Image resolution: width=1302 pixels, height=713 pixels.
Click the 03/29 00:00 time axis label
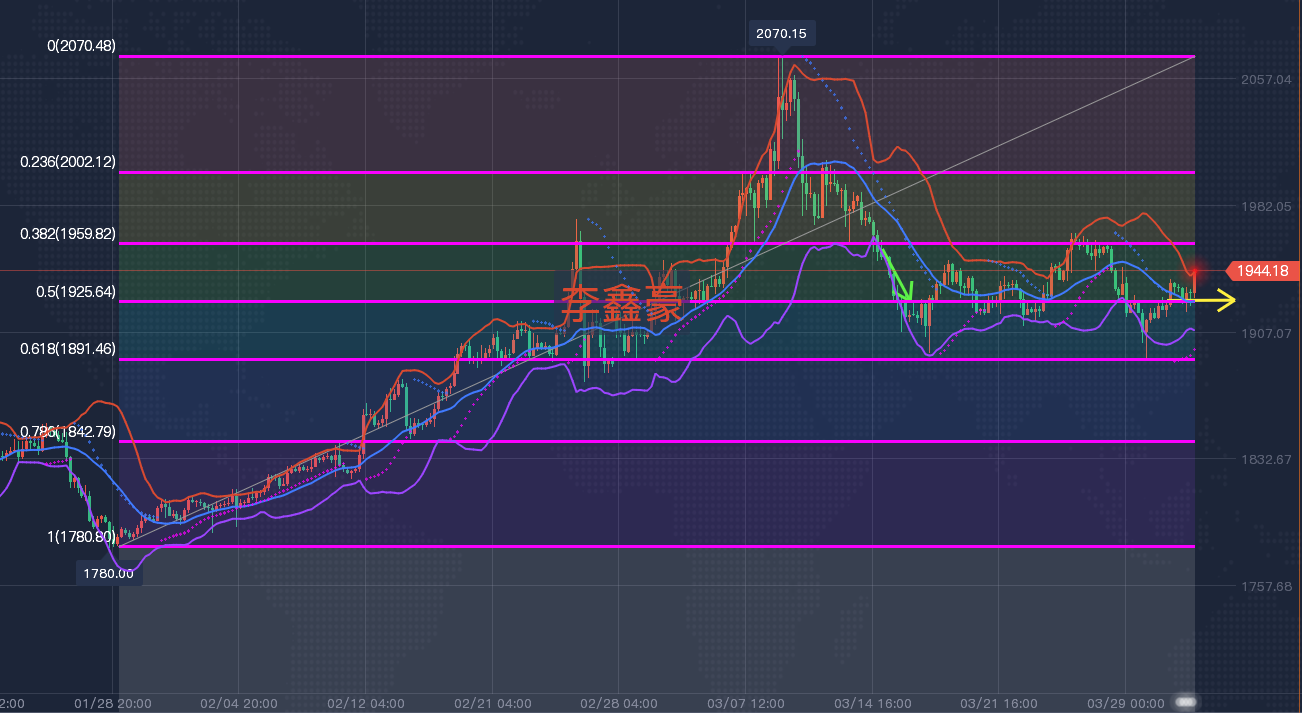(x=1126, y=703)
